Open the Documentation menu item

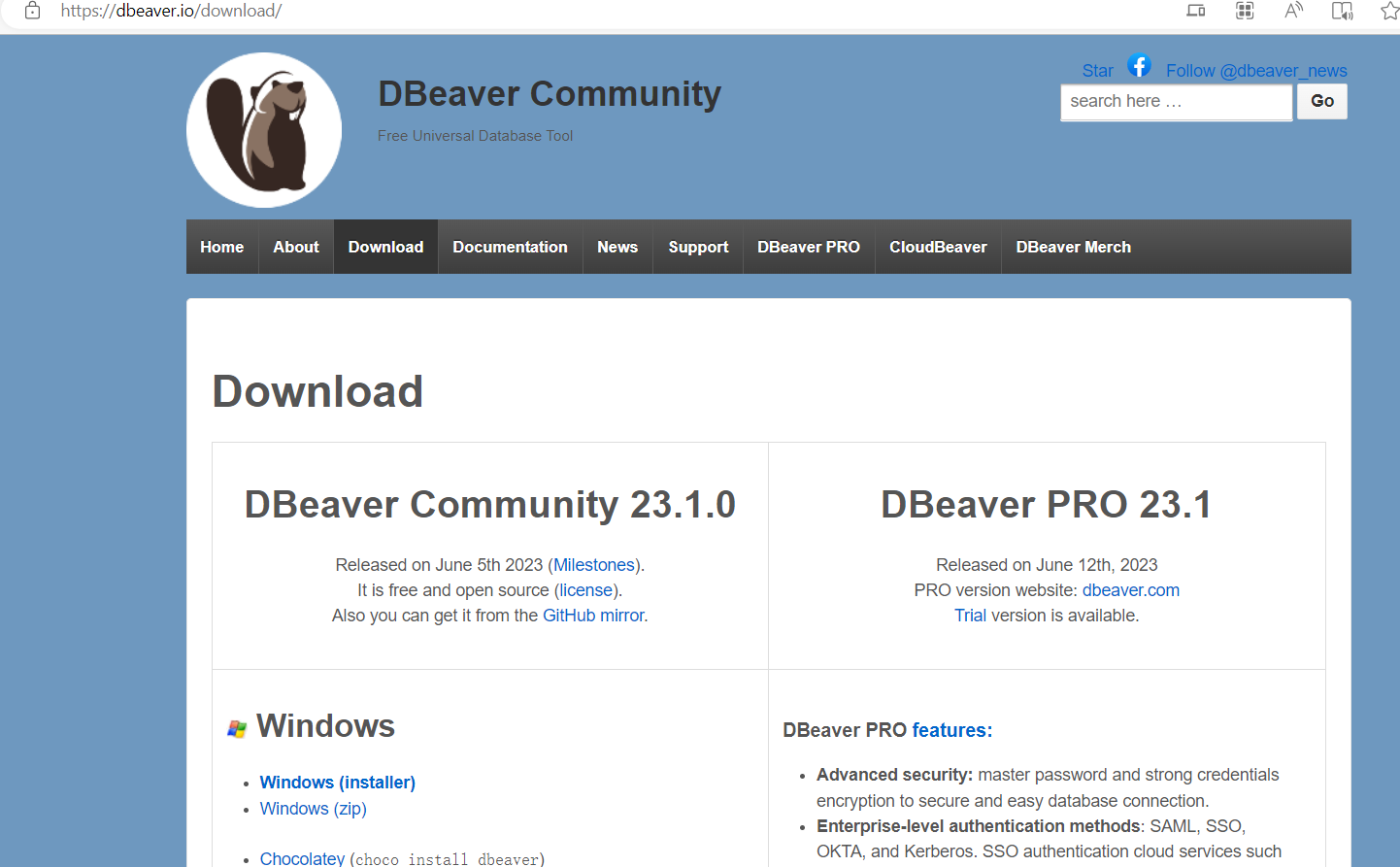510,247
